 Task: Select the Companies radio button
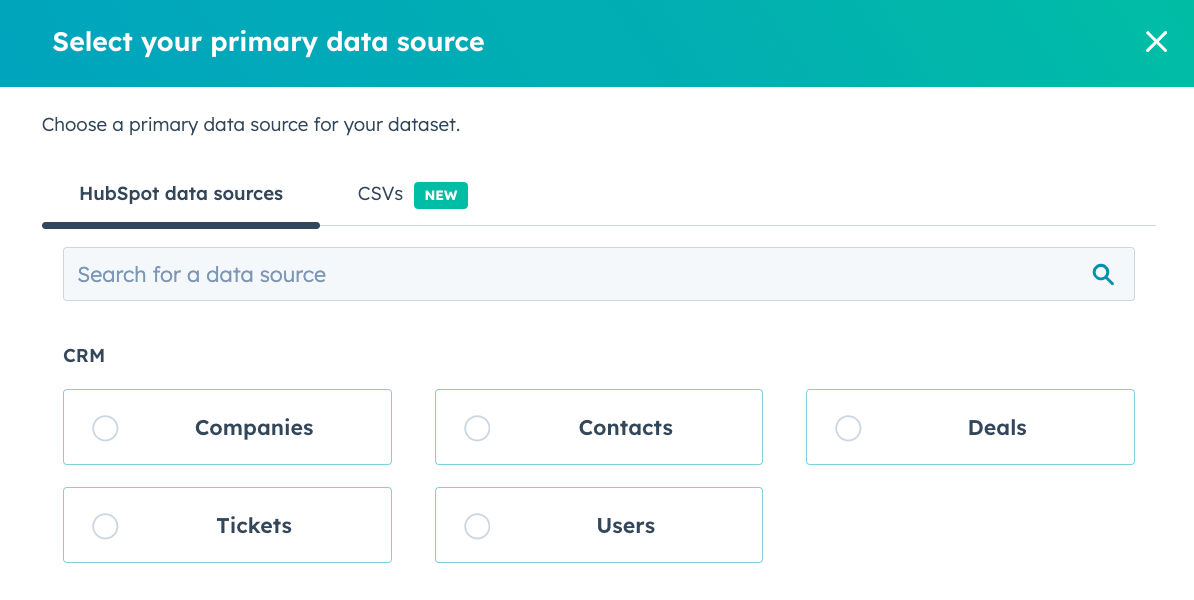[x=105, y=428]
